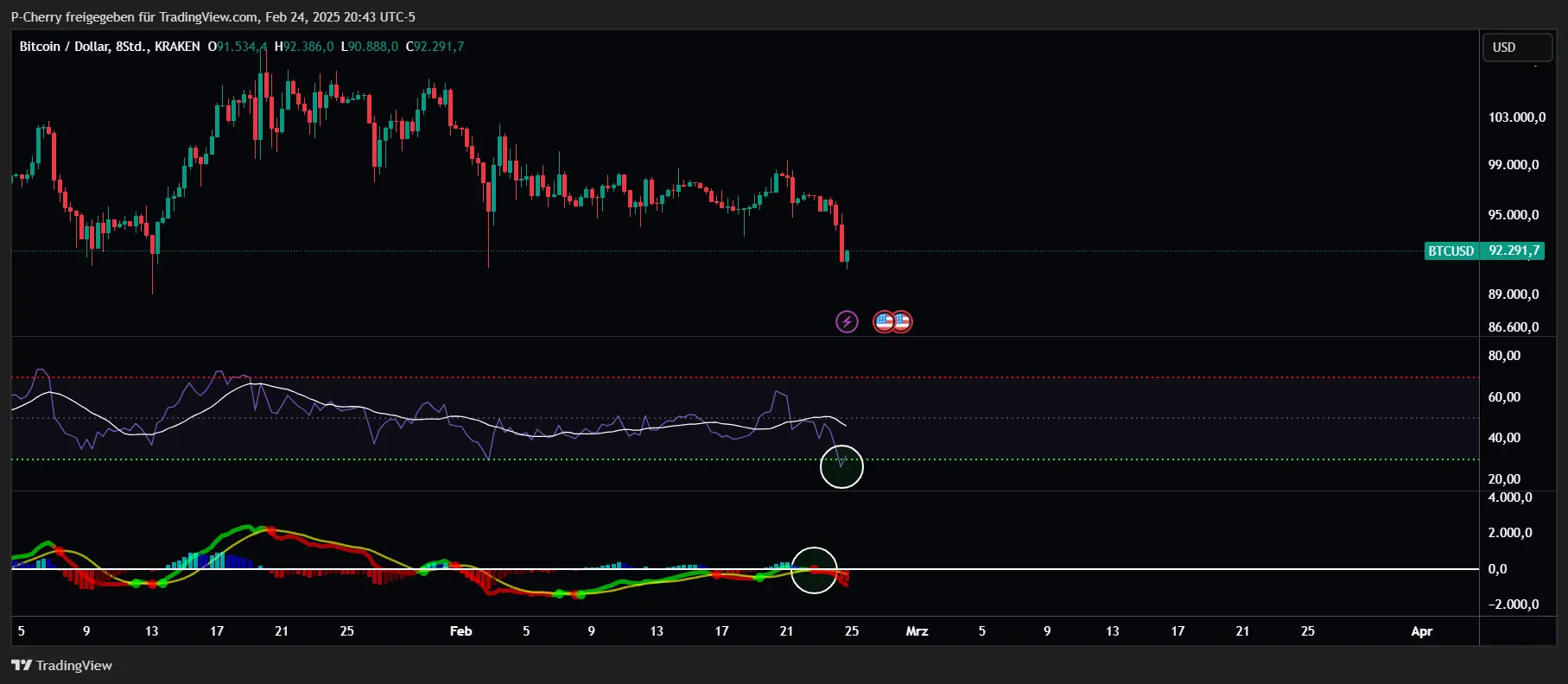The height and width of the screenshot is (684, 1568).
Task: Click the Mrz label on time axis
Action: 917,631
